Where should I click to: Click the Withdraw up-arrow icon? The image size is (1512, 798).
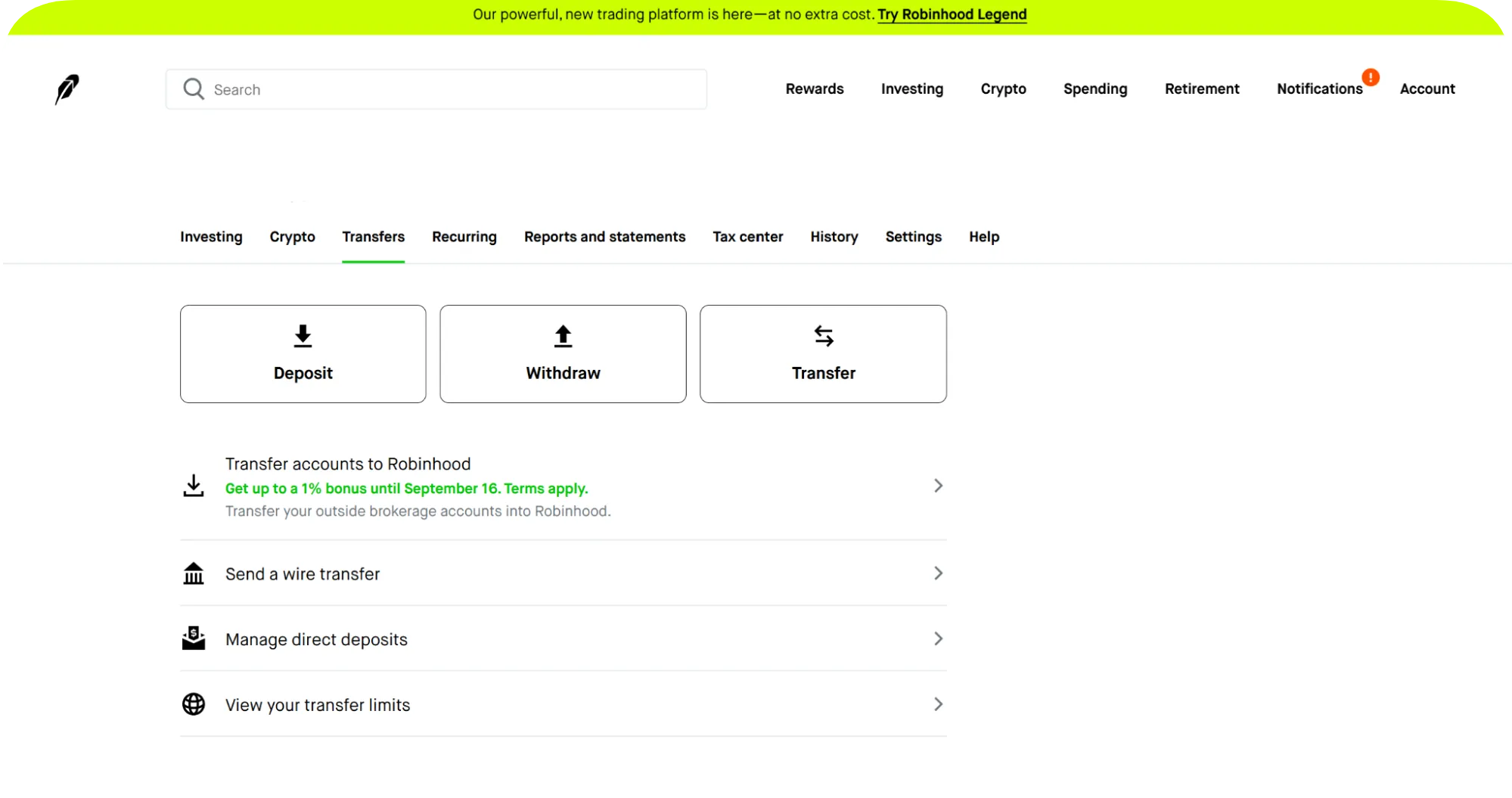563,336
